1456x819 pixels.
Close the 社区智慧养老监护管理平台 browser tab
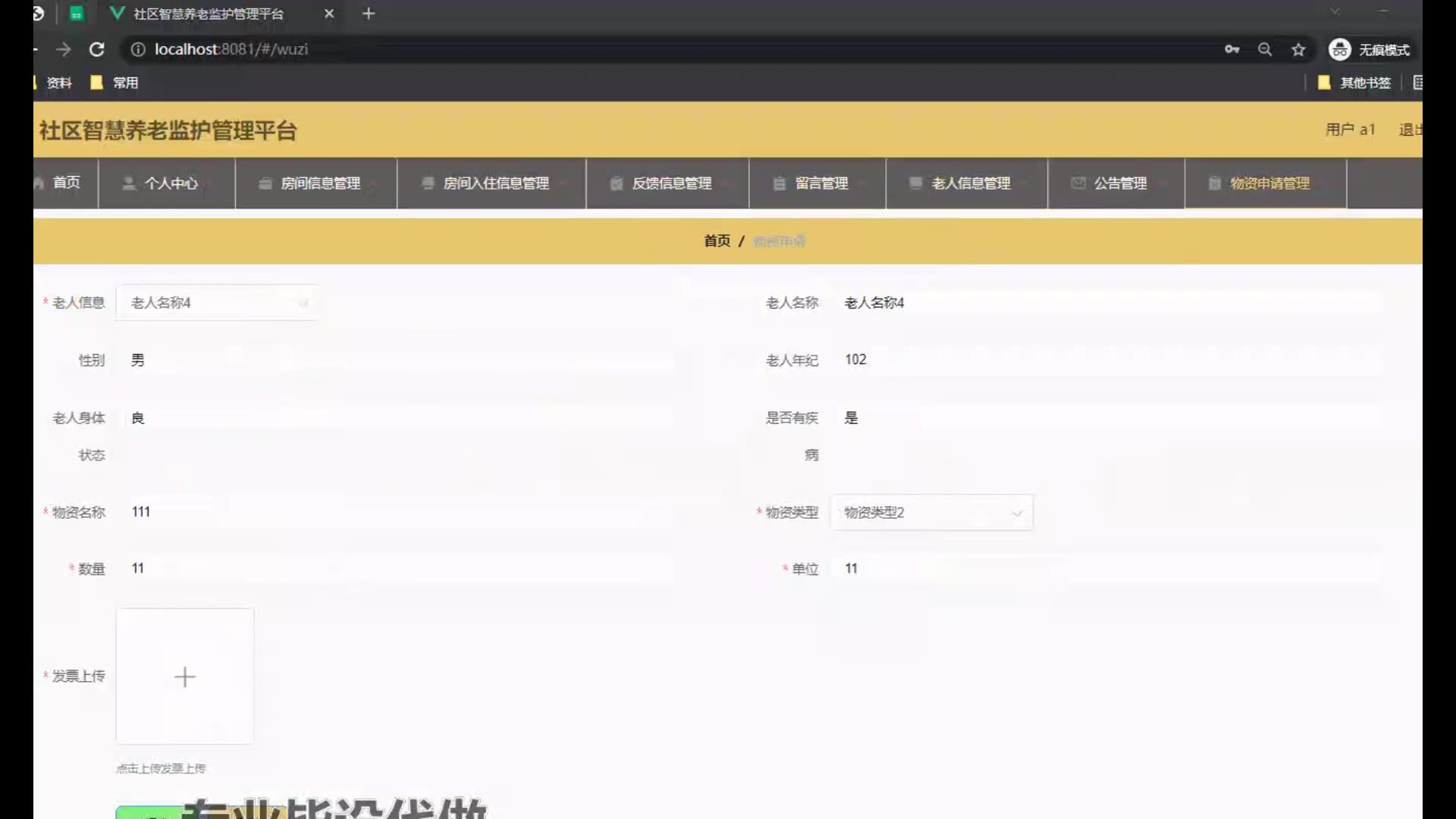(329, 14)
